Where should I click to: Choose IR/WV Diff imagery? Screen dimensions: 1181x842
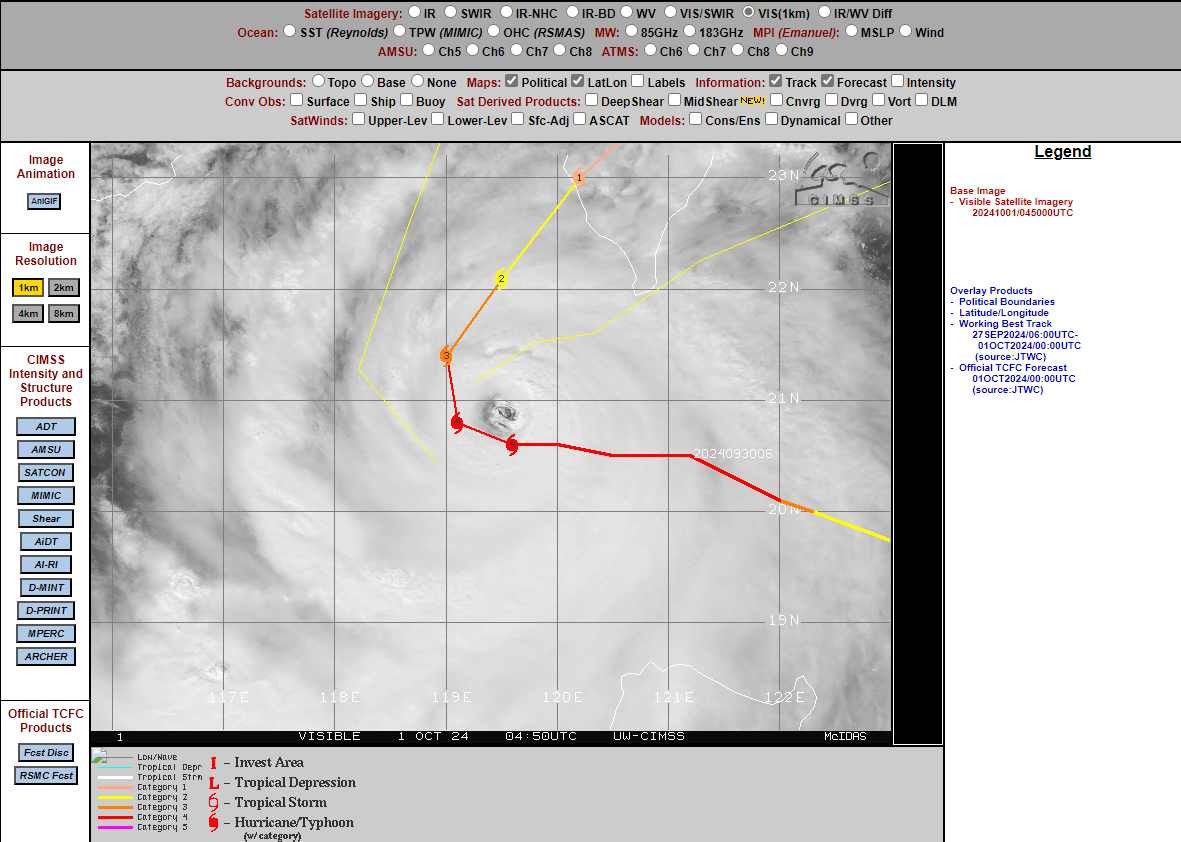(x=824, y=12)
